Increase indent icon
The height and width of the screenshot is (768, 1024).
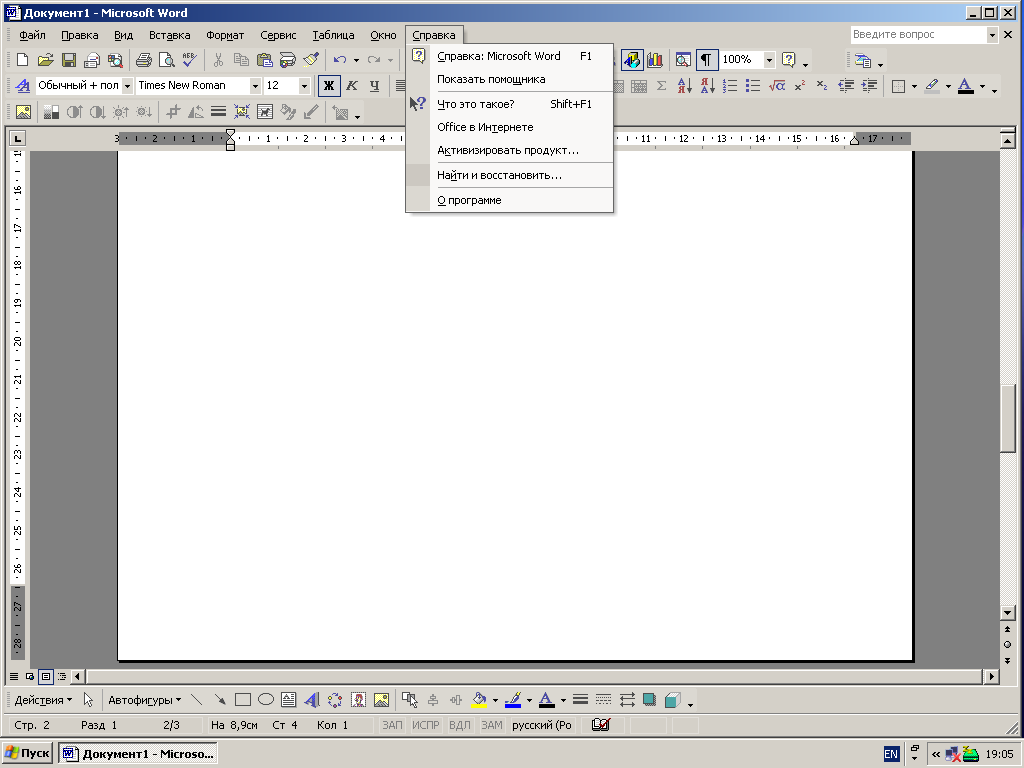click(869, 86)
